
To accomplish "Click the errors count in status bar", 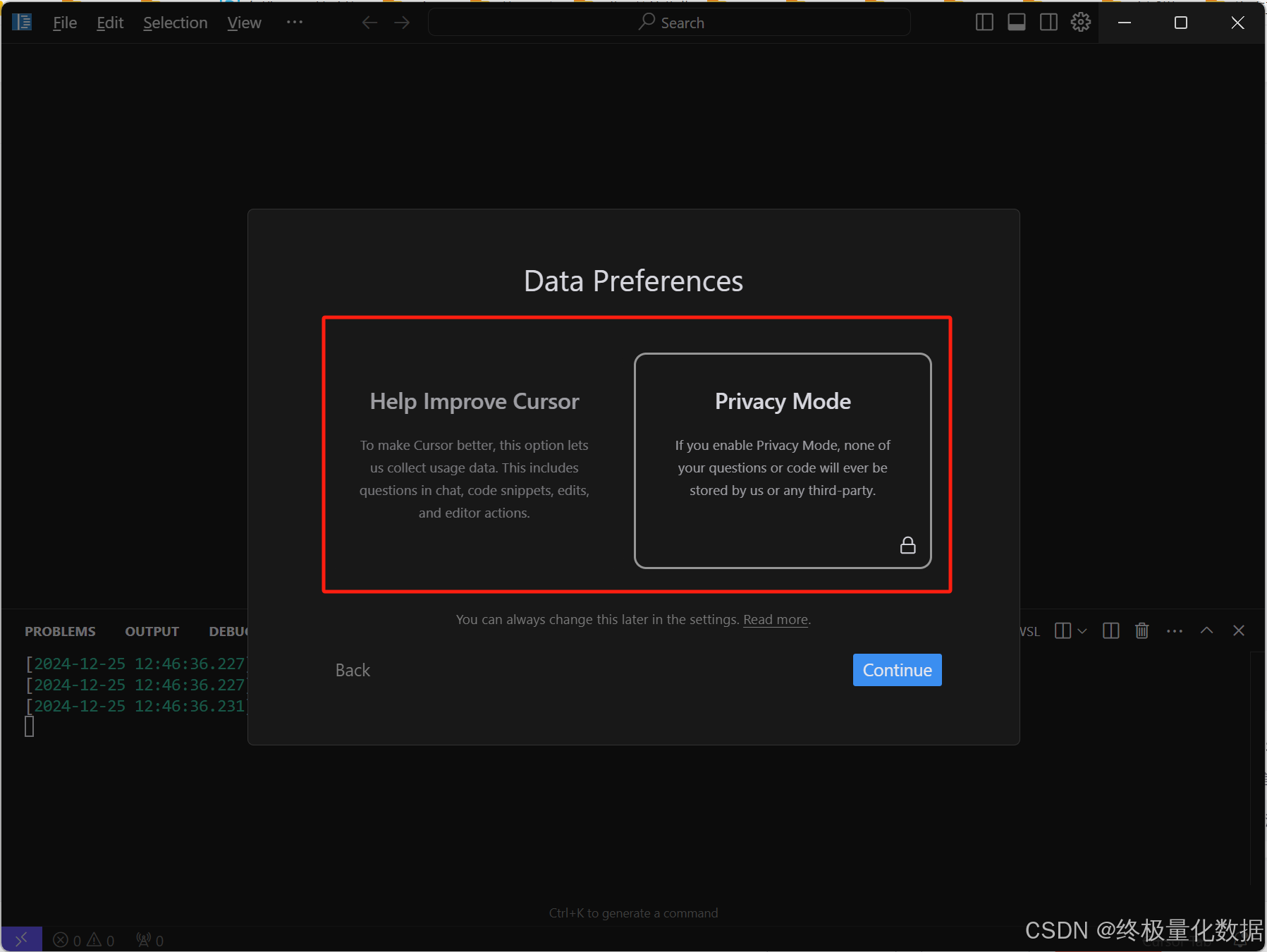I will coord(67,940).
